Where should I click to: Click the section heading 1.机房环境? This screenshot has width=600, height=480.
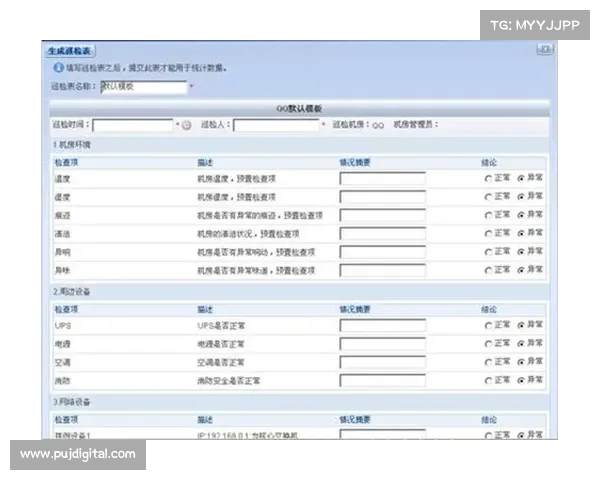point(72,145)
